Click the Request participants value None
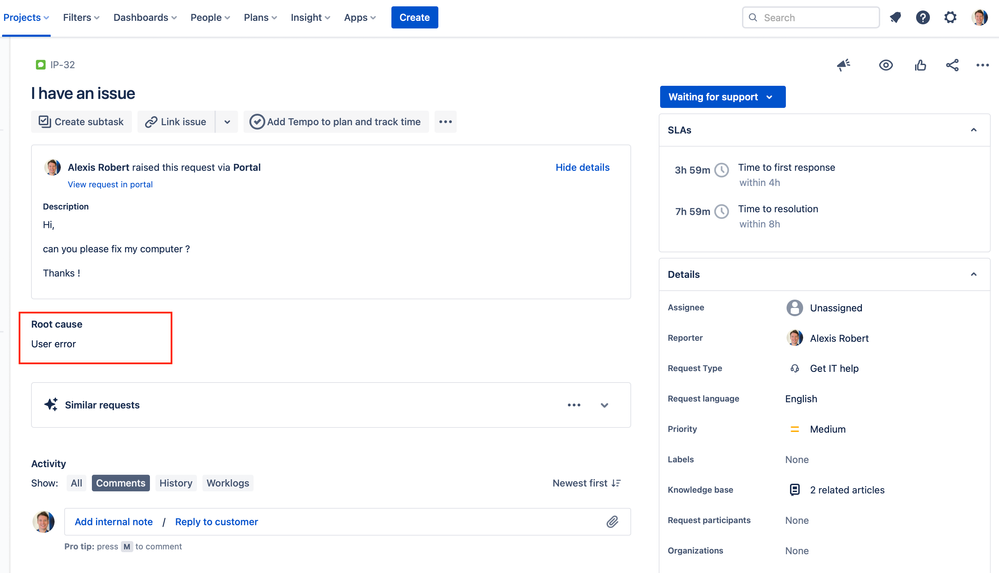The image size is (999, 573). [796, 521]
